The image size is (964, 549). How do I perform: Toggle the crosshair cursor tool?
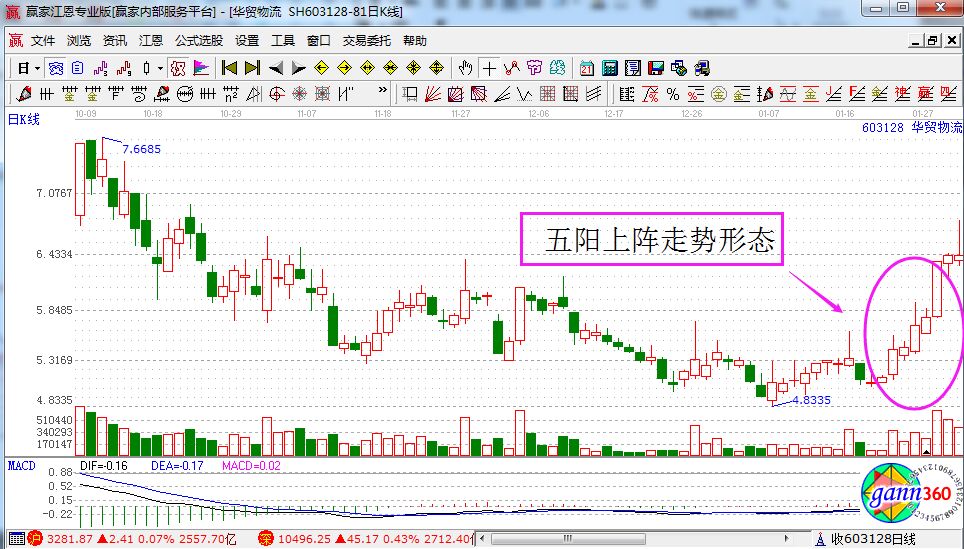[x=488, y=68]
